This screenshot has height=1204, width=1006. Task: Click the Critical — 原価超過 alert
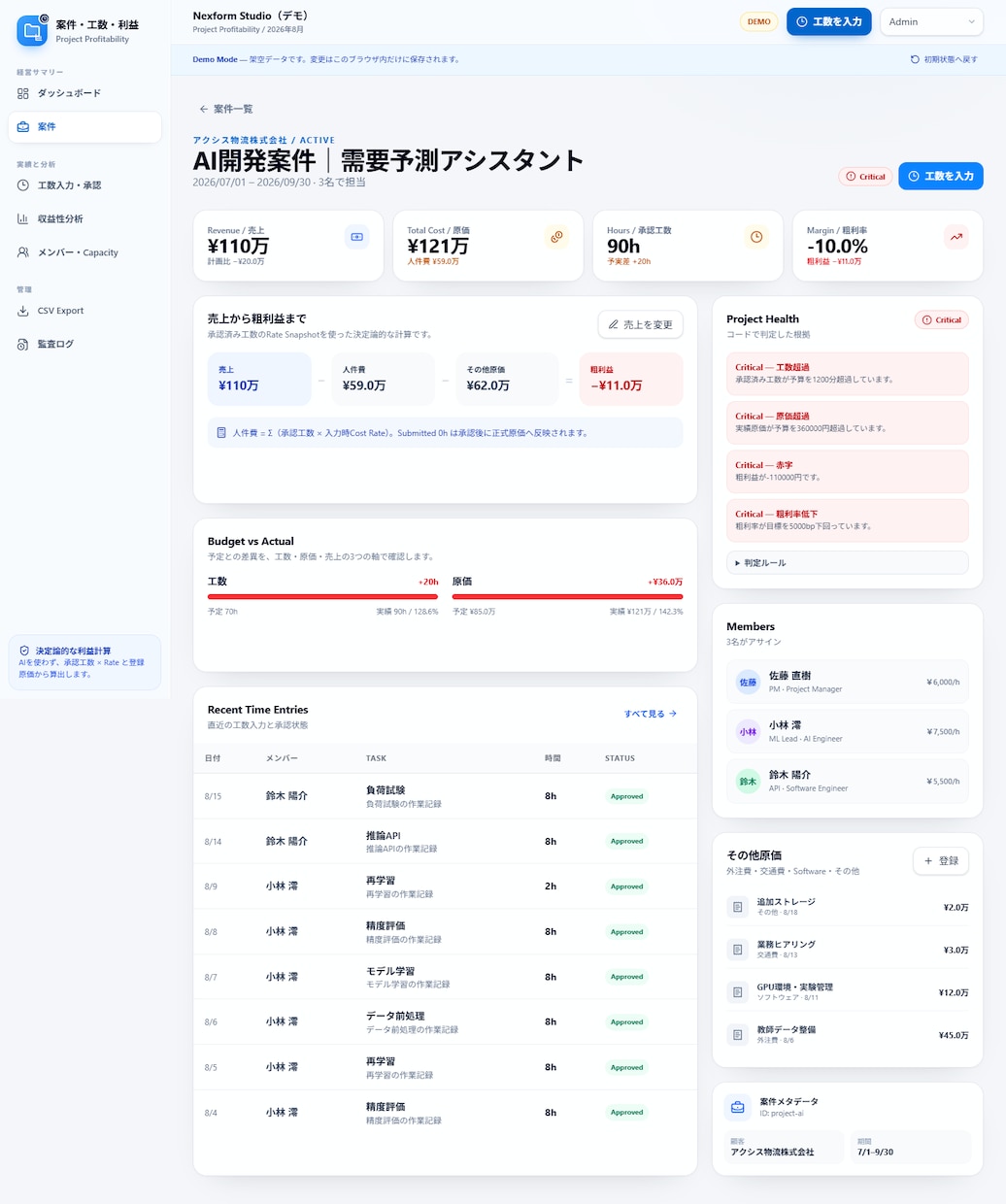coord(848,422)
